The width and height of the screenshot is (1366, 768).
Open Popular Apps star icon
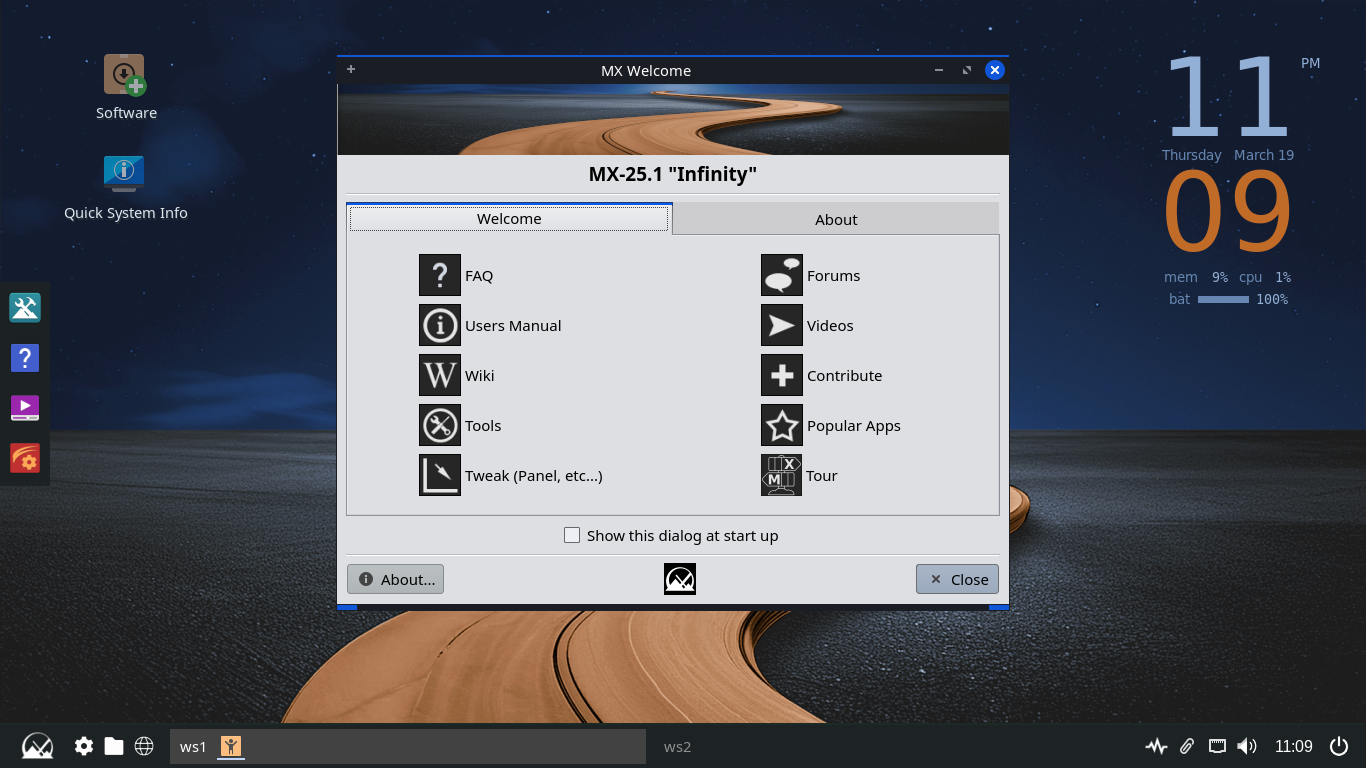coord(781,425)
